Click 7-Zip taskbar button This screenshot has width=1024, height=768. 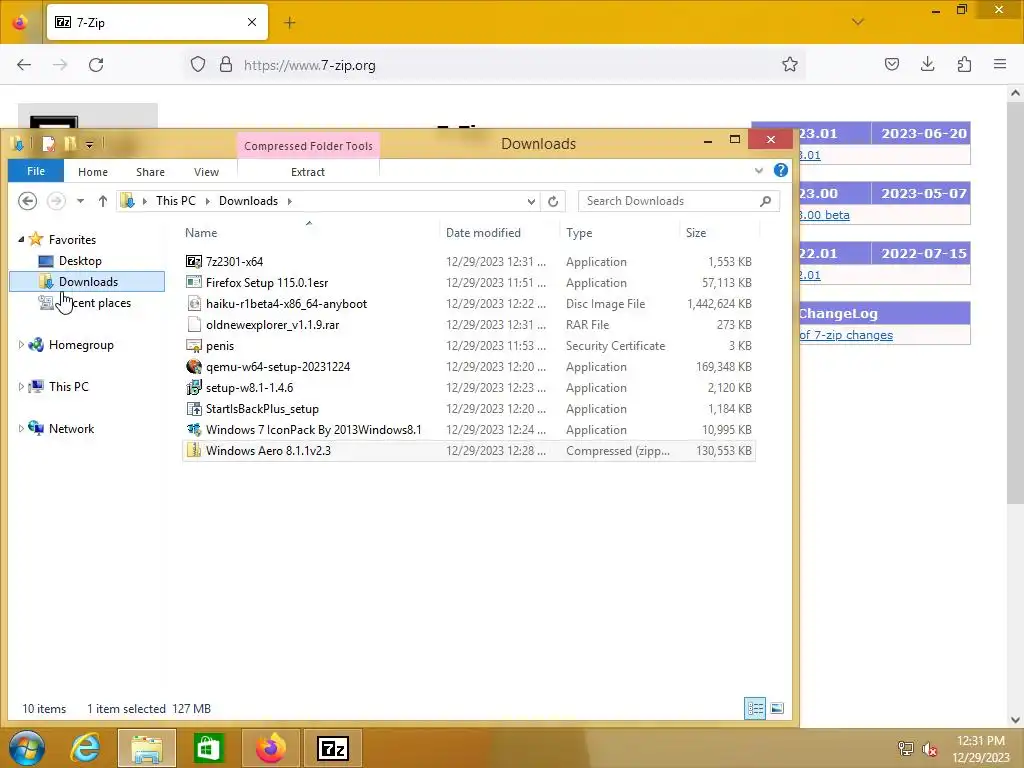tap(332, 748)
